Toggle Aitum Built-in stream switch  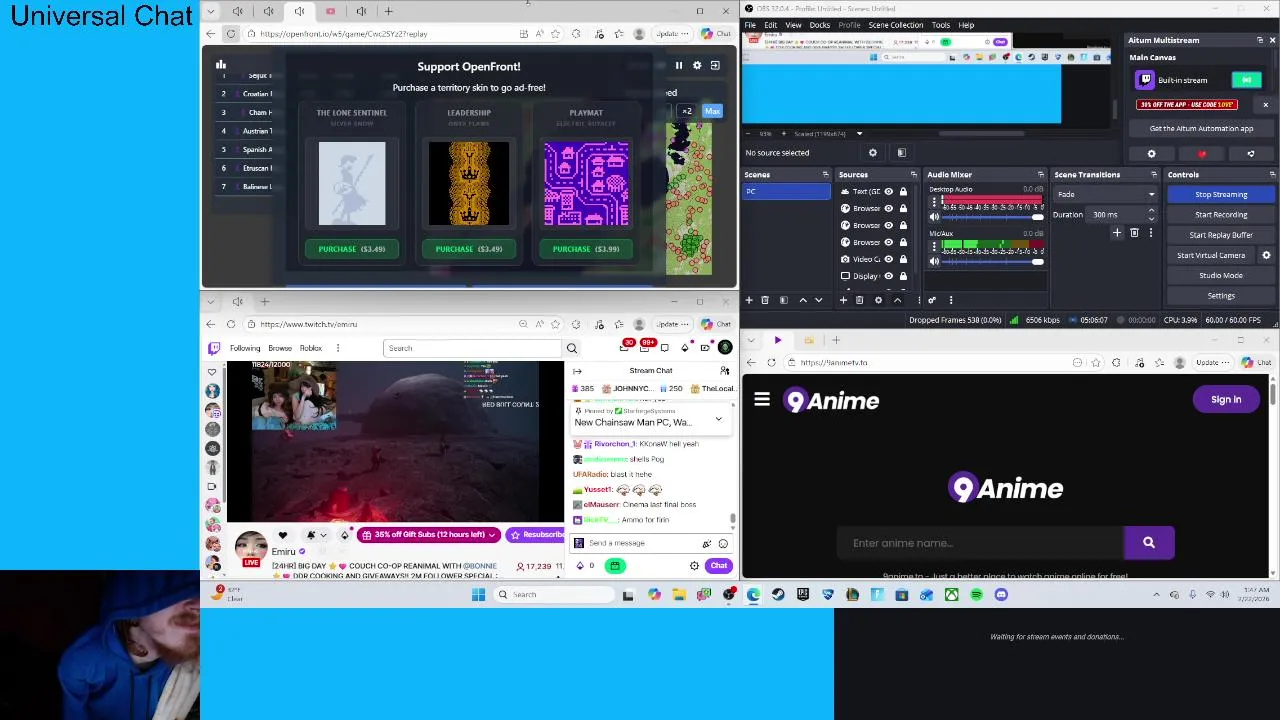coord(1246,80)
